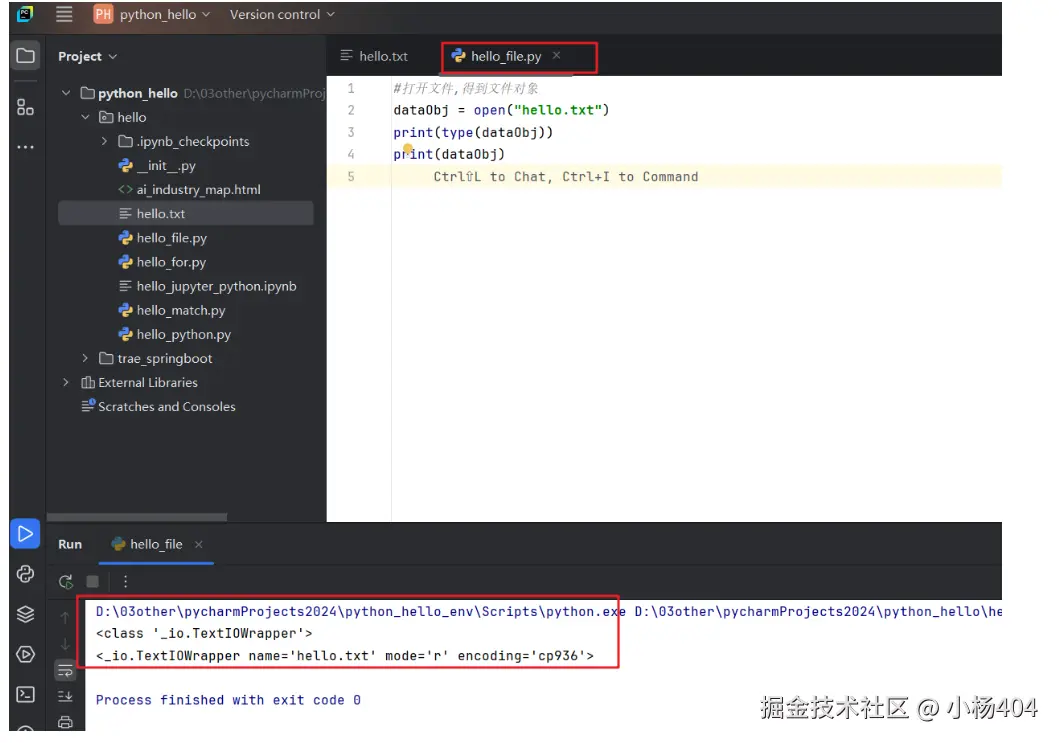Open the Project tool window folder icon
The height and width of the screenshot is (743, 1059).
26,55
